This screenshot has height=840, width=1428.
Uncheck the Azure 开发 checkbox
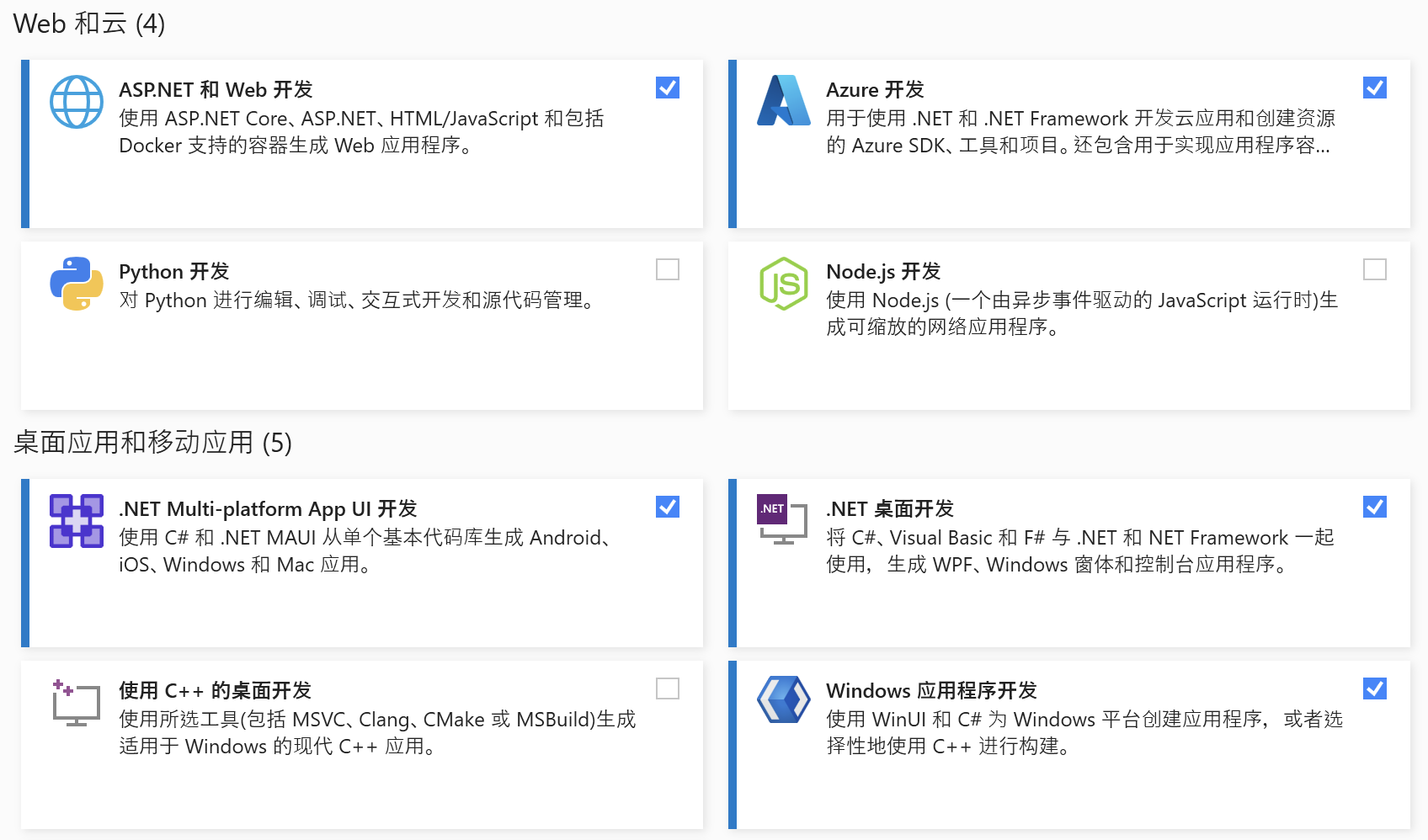[1375, 88]
